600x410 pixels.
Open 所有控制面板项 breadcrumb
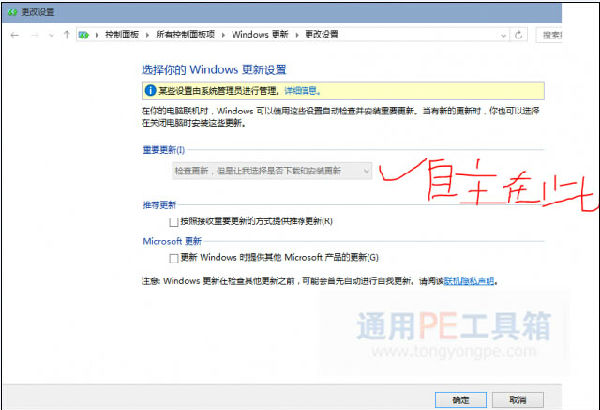pos(186,35)
